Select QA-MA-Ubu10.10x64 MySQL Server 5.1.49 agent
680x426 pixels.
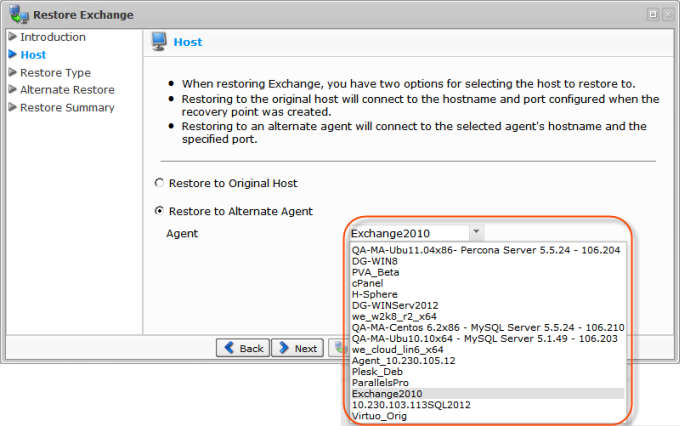pyautogui.click(x=487, y=338)
